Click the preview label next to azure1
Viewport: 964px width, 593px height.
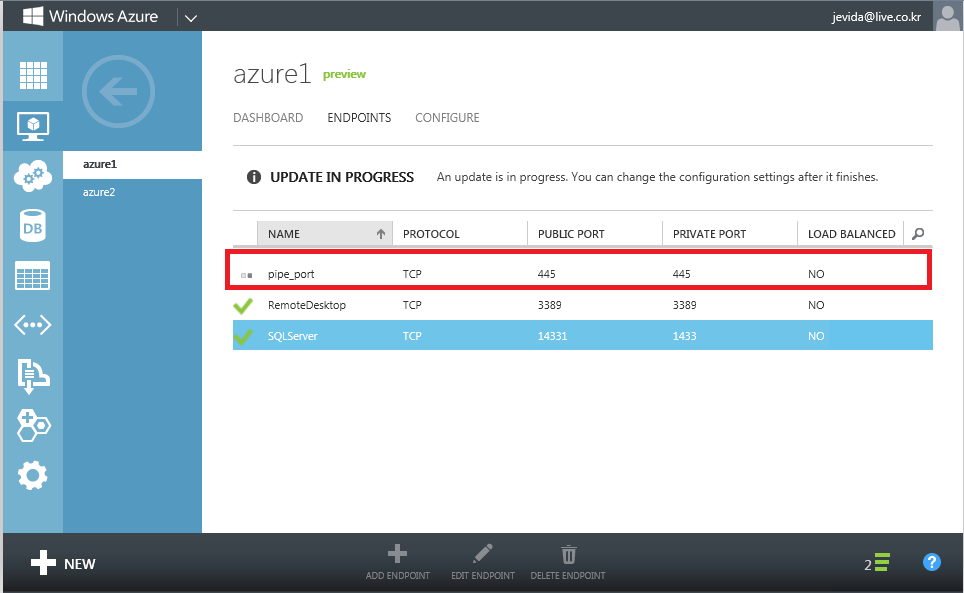[x=344, y=74]
